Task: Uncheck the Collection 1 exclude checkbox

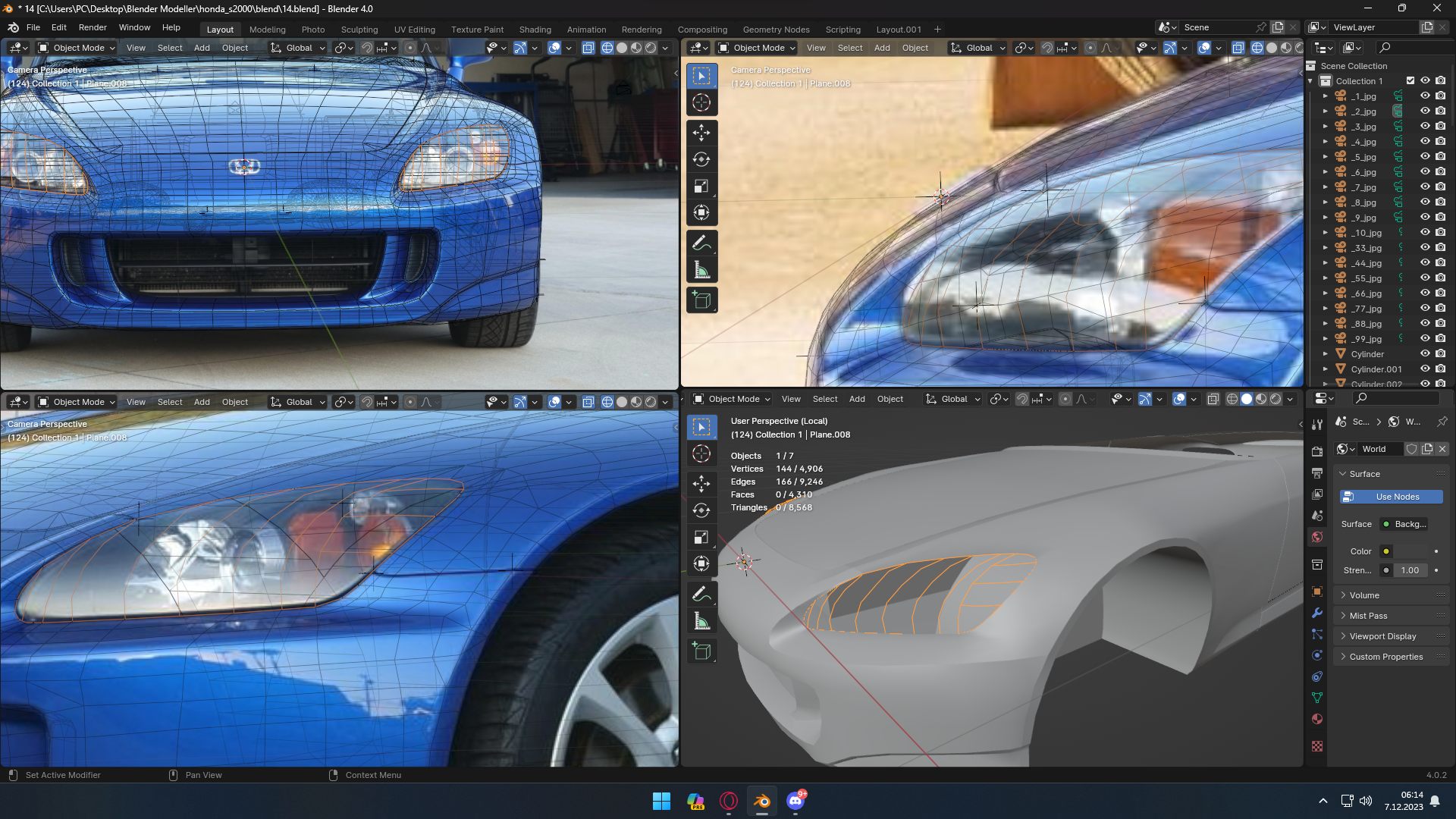Action: click(1410, 81)
